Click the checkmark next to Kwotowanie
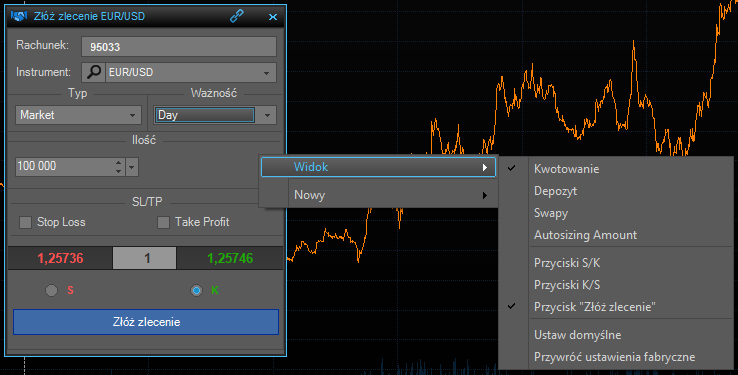This screenshot has width=738, height=375. tap(512, 168)
